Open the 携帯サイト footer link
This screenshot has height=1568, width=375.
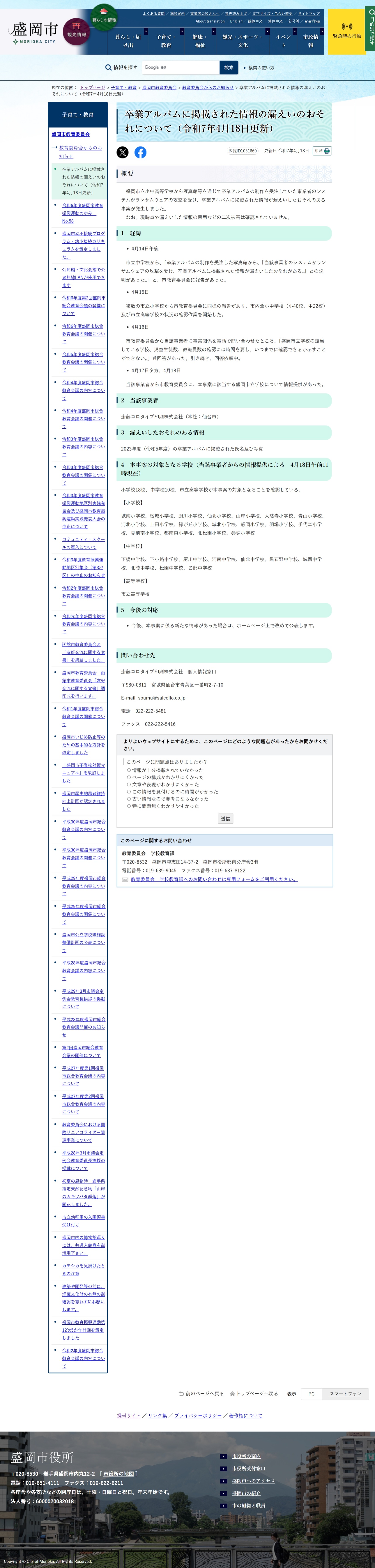pyautogui.click(x=129, y=1416)
